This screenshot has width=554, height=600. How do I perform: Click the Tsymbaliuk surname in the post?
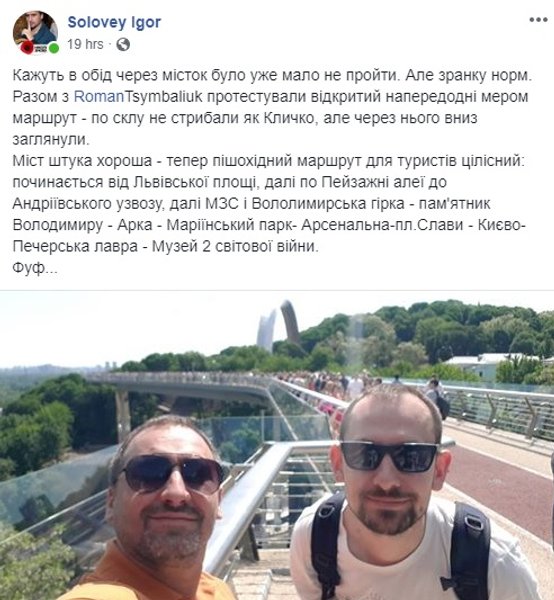coord(163,96)
